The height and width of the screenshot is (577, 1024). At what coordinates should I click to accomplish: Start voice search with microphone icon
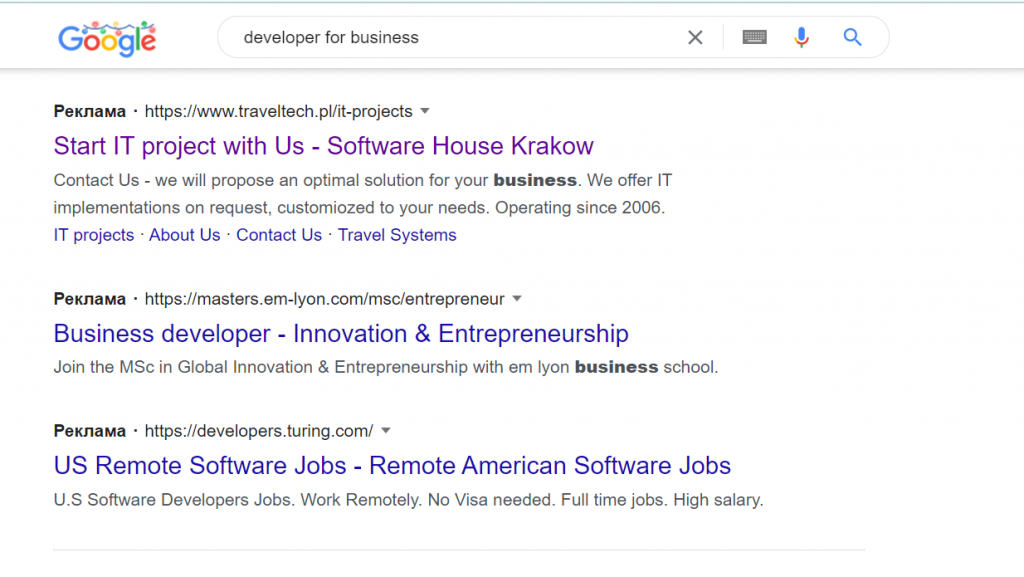pyautogui.click(x=801, y=38)
